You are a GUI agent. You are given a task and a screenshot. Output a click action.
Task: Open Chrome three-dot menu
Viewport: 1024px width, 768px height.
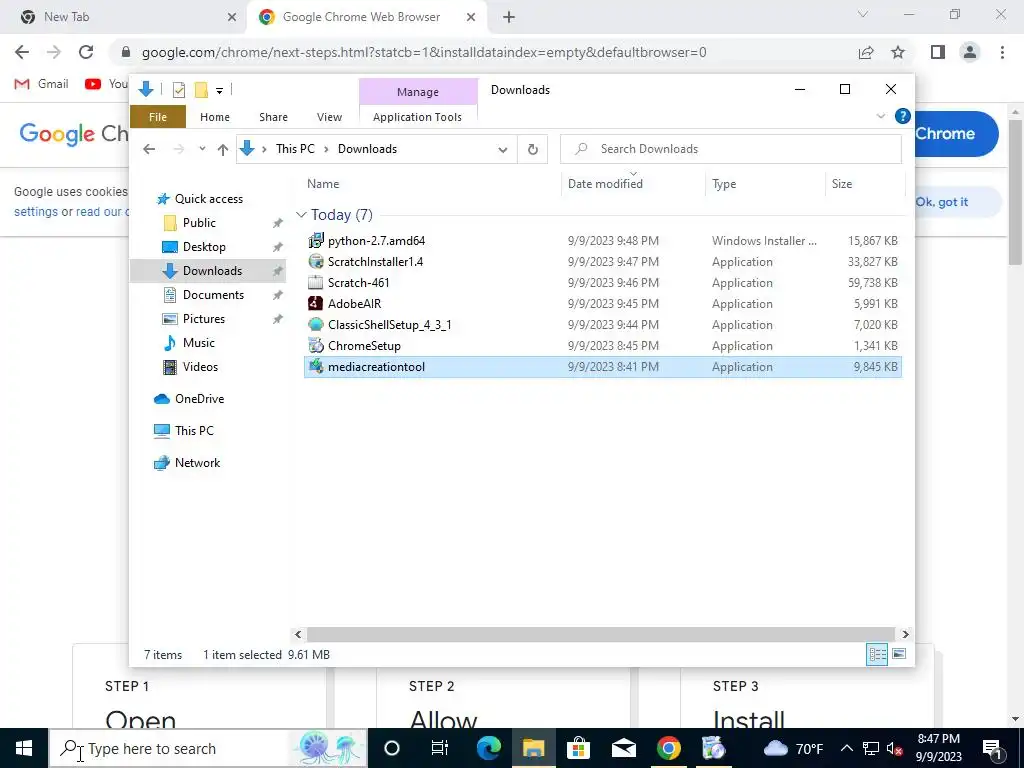pos(1002,52)
